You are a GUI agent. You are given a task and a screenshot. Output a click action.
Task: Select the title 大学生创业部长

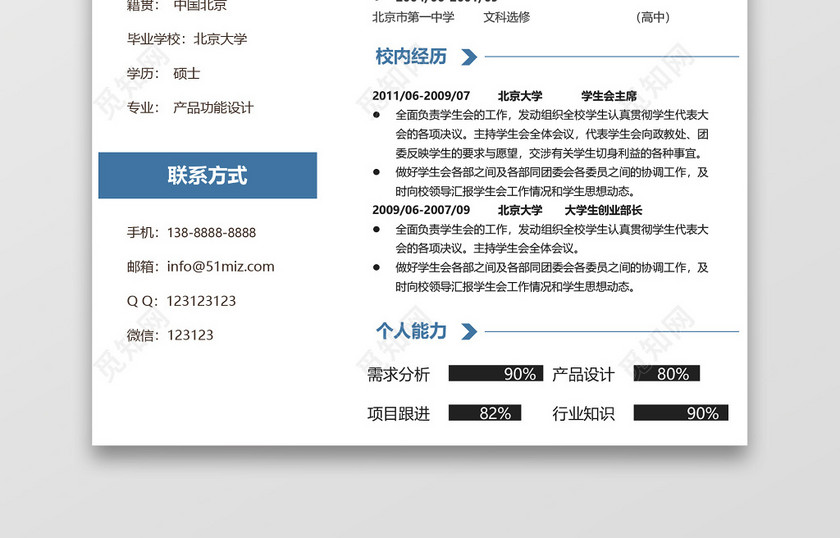pos(603,210)
